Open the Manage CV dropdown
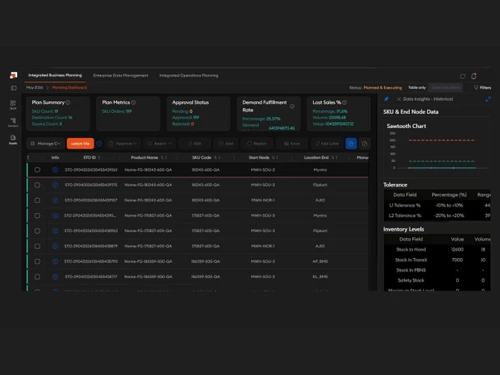 click(x=45, y=144)
